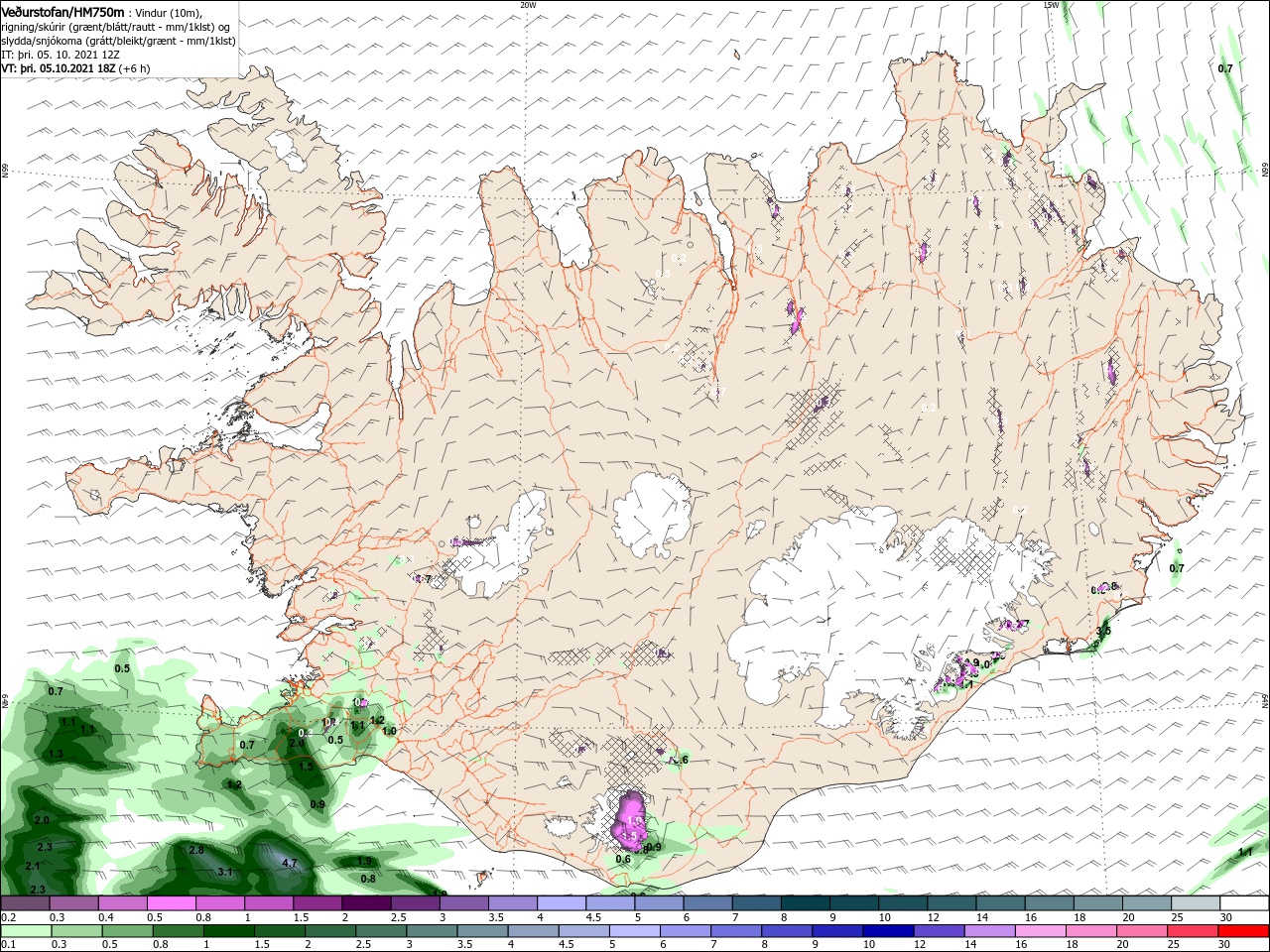Click the 30 label in snow legend row
Image resolution: width=1270 pixels, height=952 pixels.
tap(1226, 917)
